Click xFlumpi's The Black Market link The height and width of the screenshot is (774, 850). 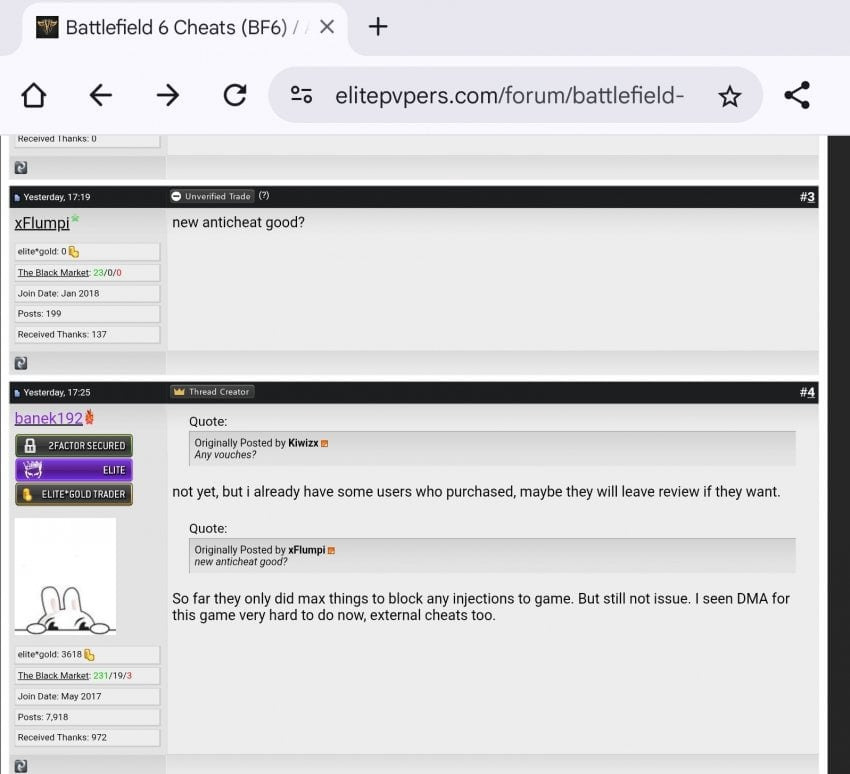pos(53,273)
